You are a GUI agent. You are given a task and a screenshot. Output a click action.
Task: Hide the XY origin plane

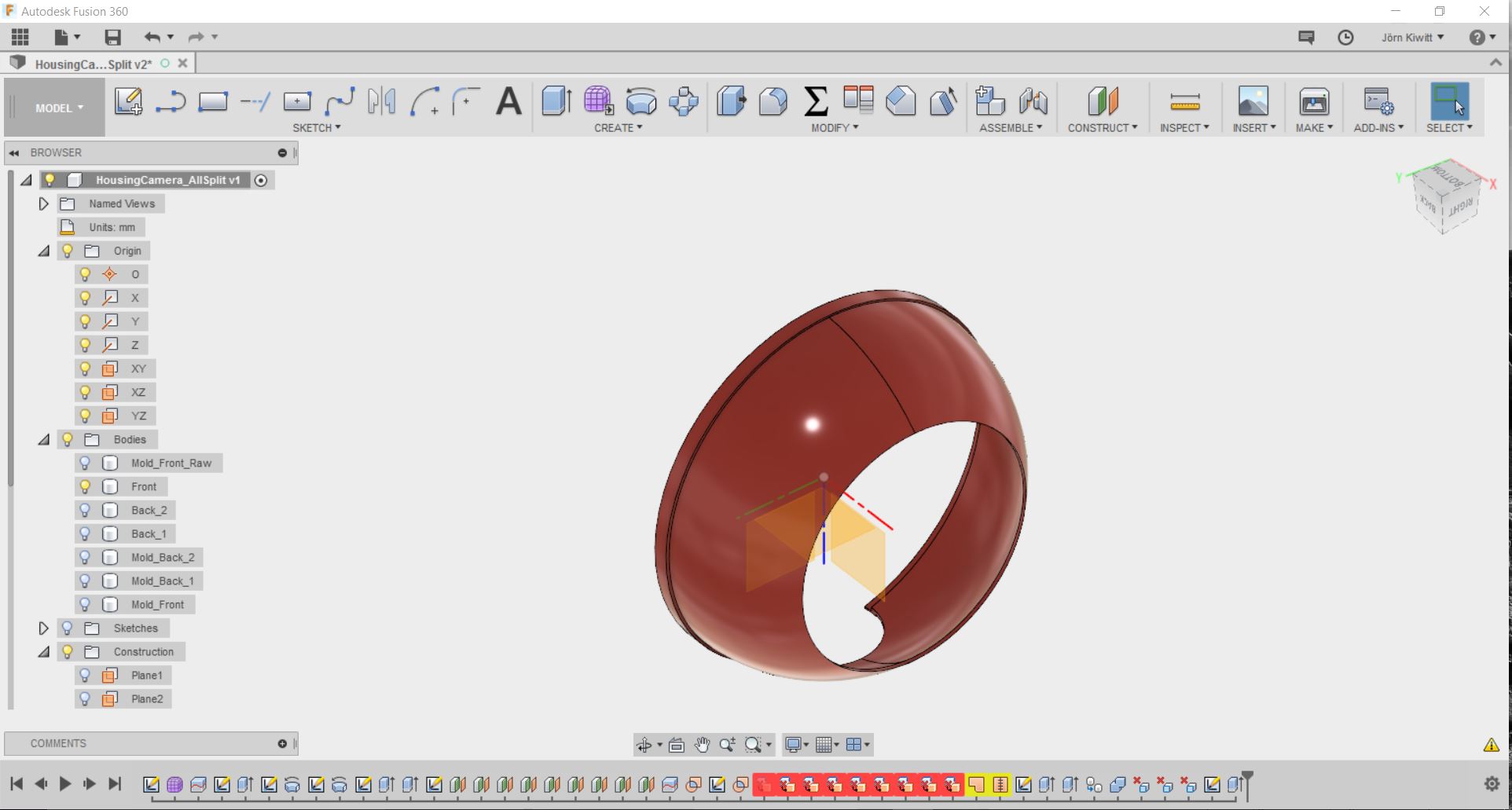86,368
